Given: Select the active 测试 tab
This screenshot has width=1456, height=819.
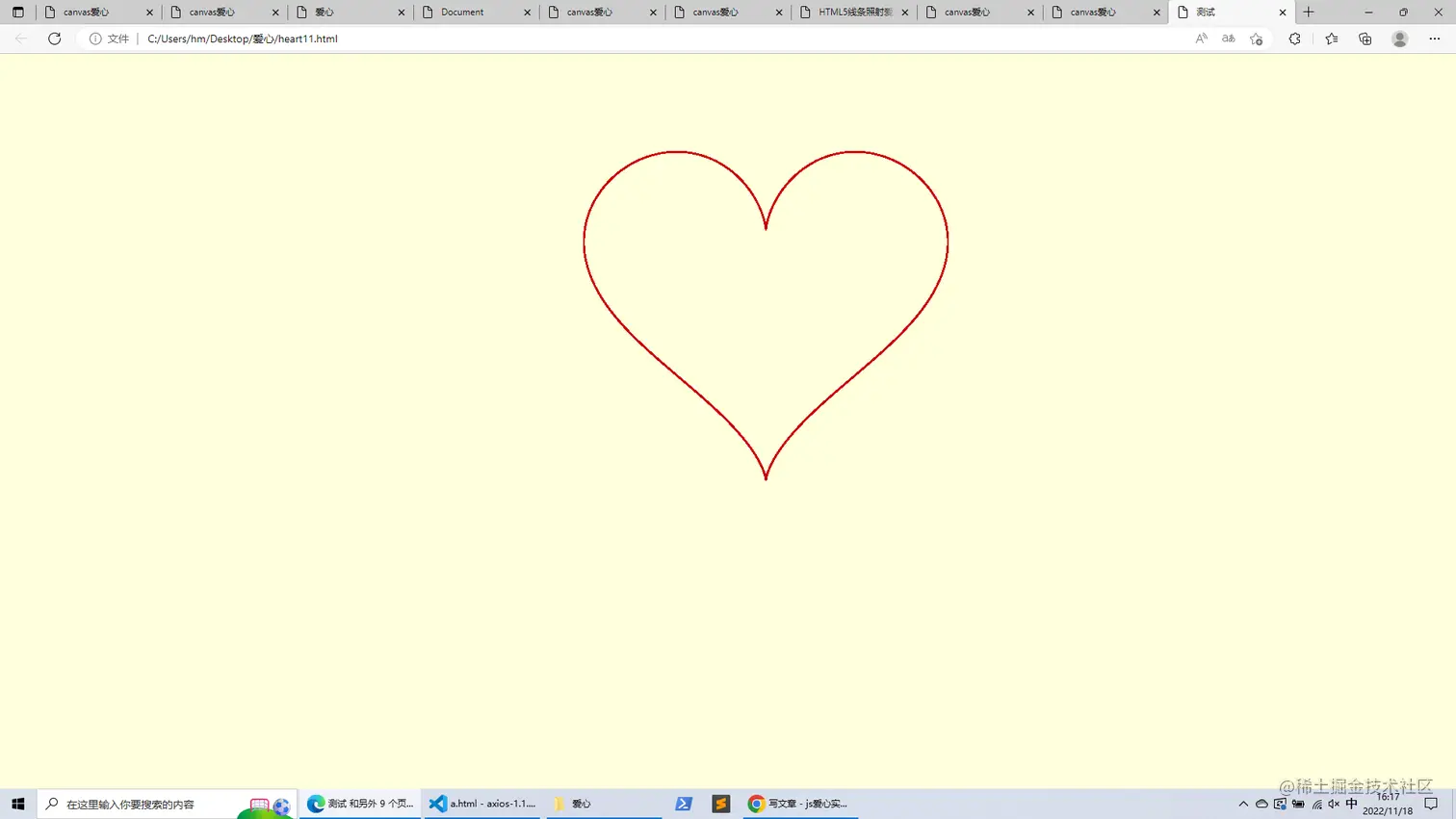Looking at the screenshot, I should (1233, 13).
